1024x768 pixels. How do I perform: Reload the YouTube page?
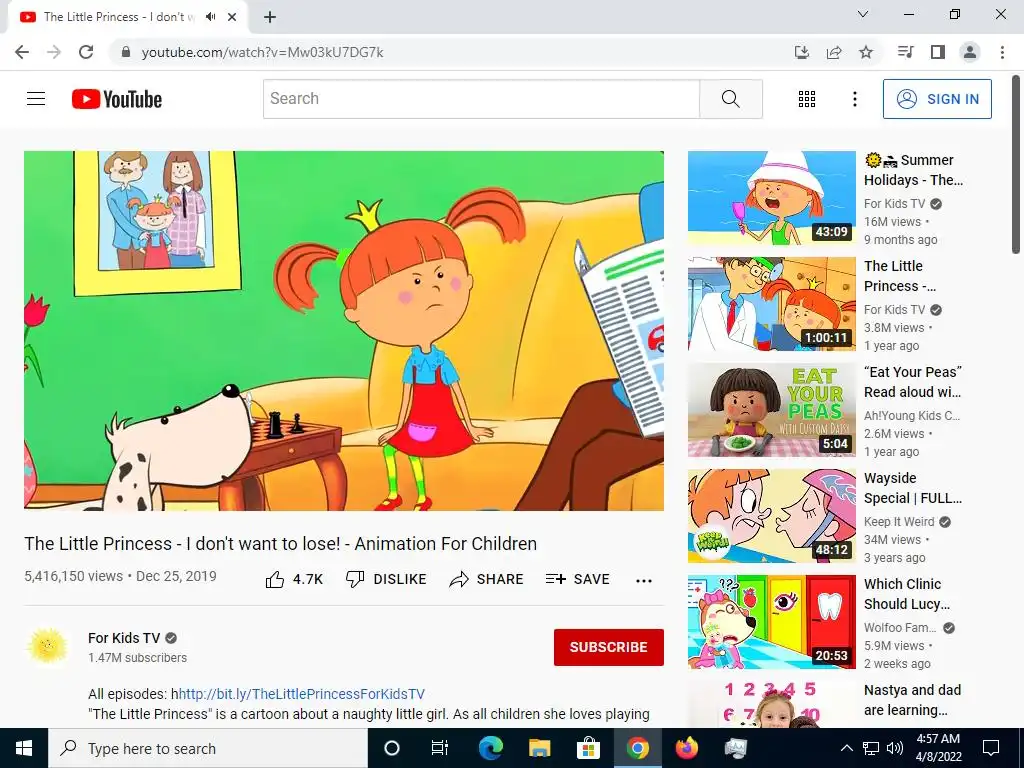tap(86, 52)
